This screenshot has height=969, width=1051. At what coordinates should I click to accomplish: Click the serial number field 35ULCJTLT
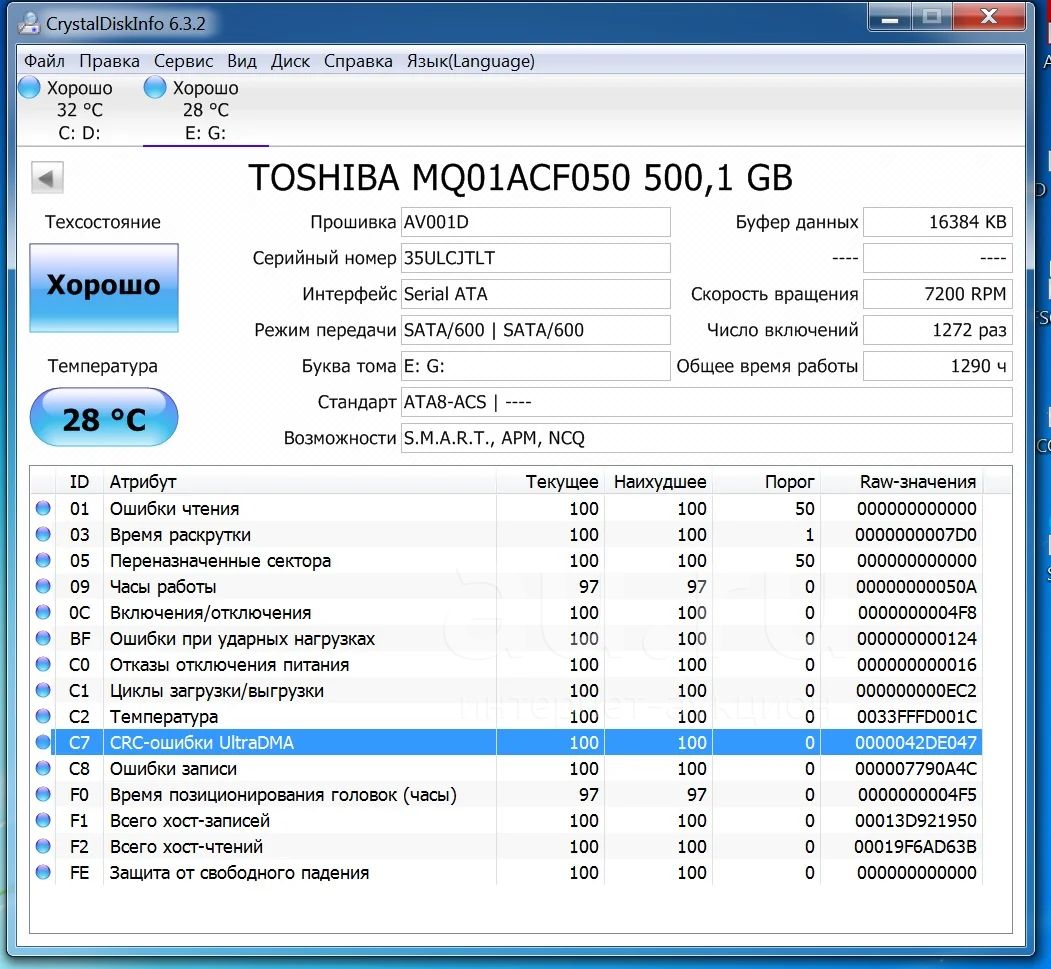pyautogui.click(x=536, y=258)
